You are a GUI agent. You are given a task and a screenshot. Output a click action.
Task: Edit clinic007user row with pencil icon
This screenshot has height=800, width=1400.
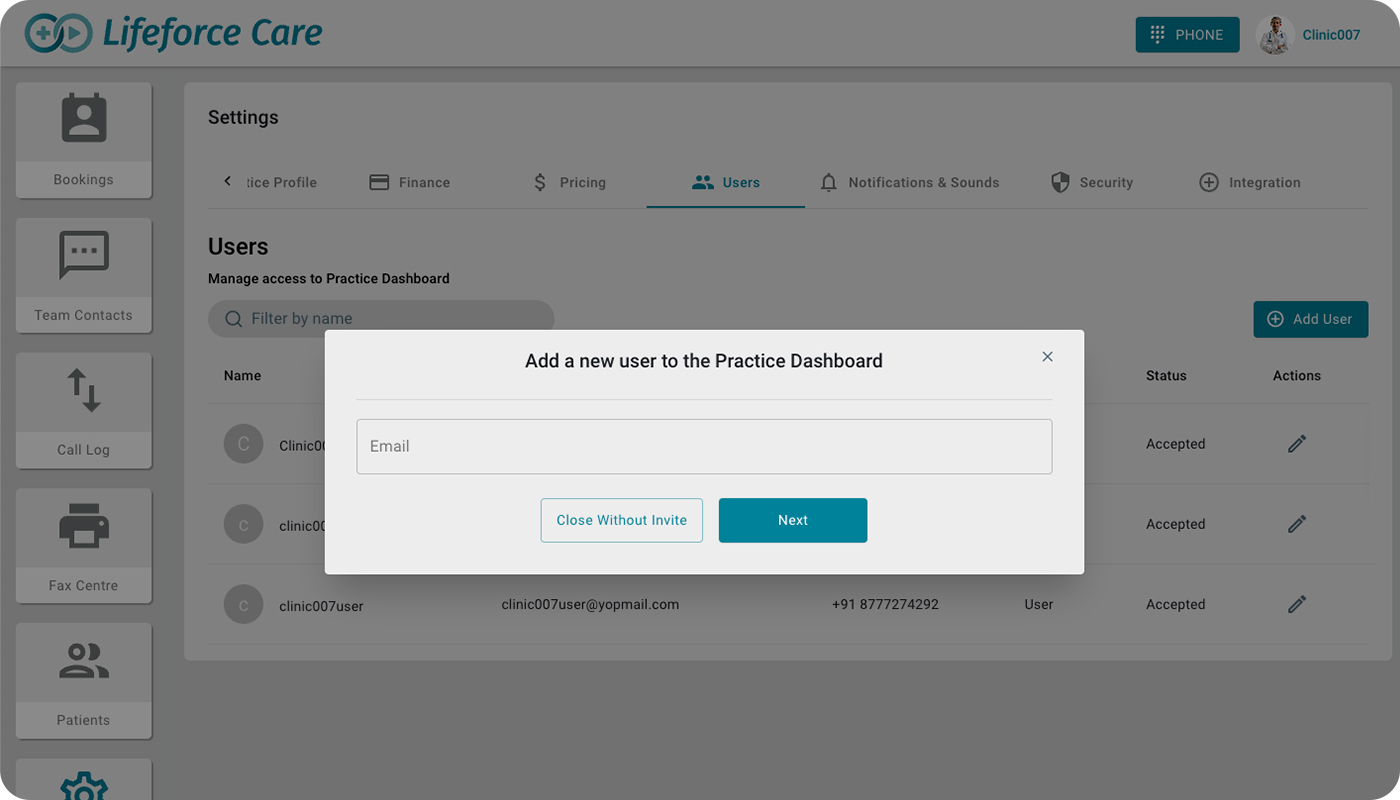pos(1297,604)
